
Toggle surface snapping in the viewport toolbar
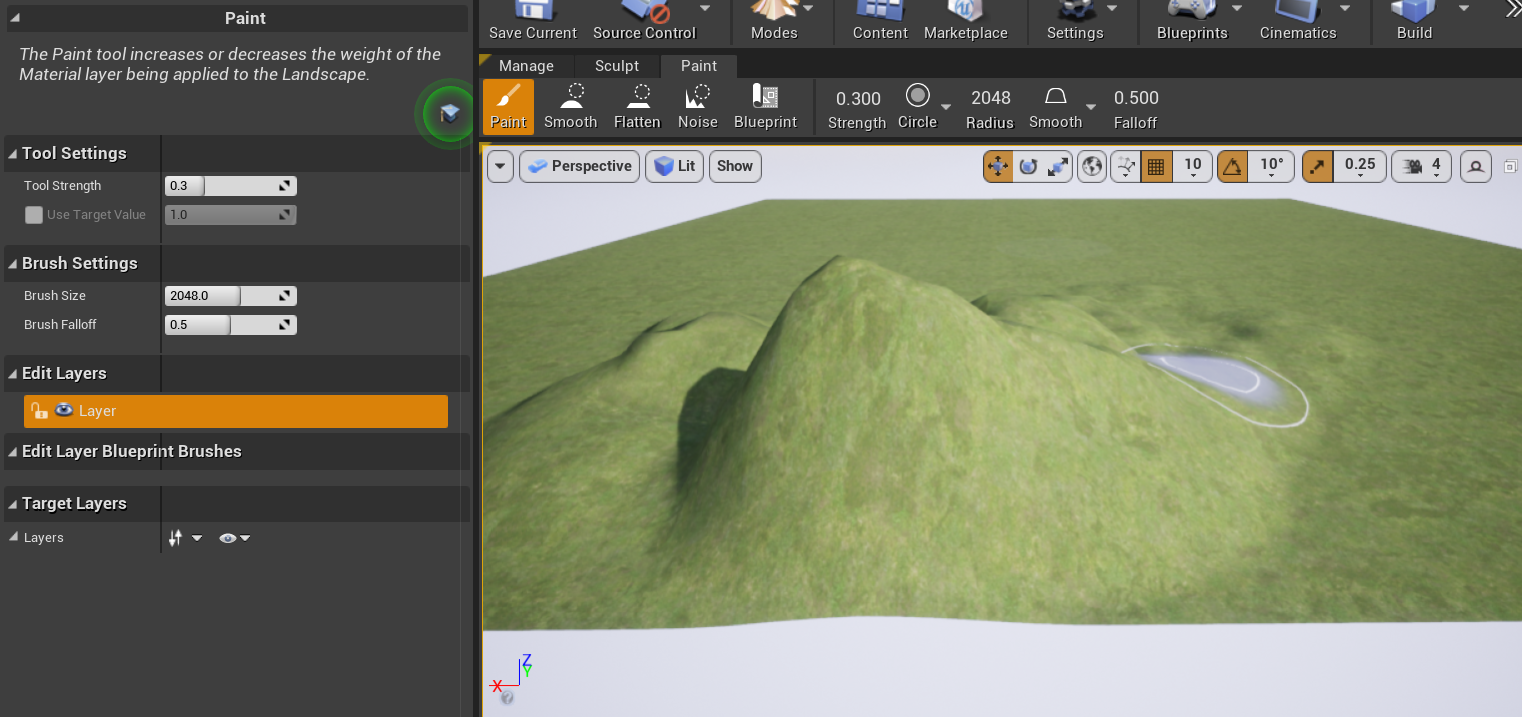click(1126, 166)
